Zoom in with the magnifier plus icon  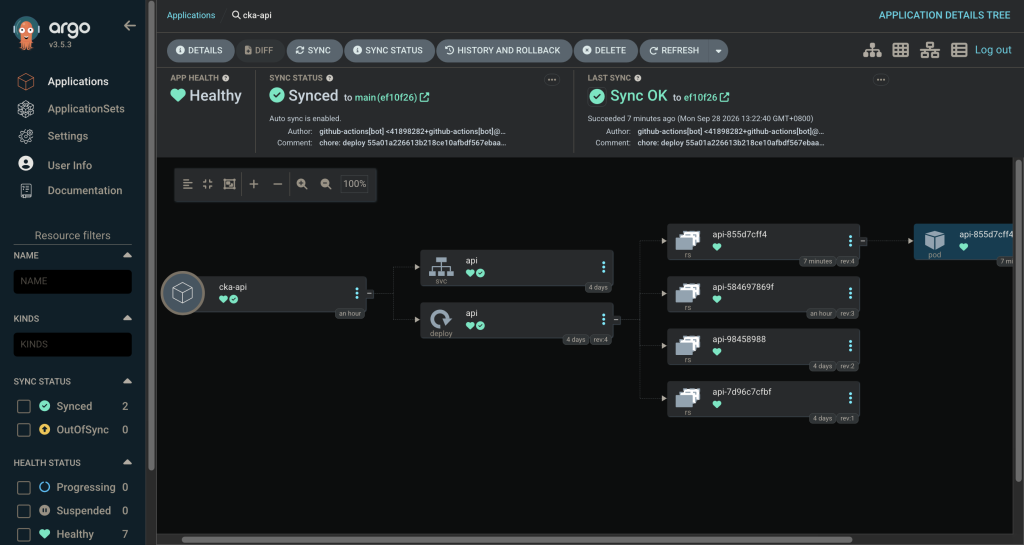pyautogui.click(x=302, y=184)
